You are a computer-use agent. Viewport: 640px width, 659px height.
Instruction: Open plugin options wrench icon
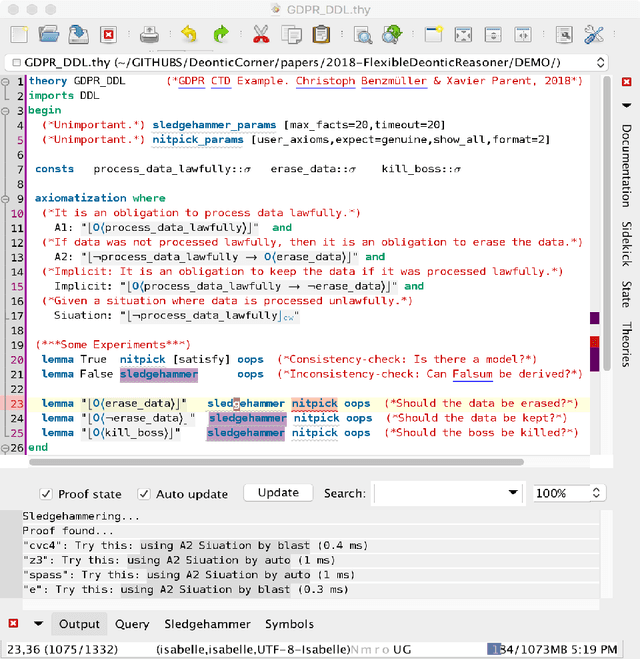593,35
